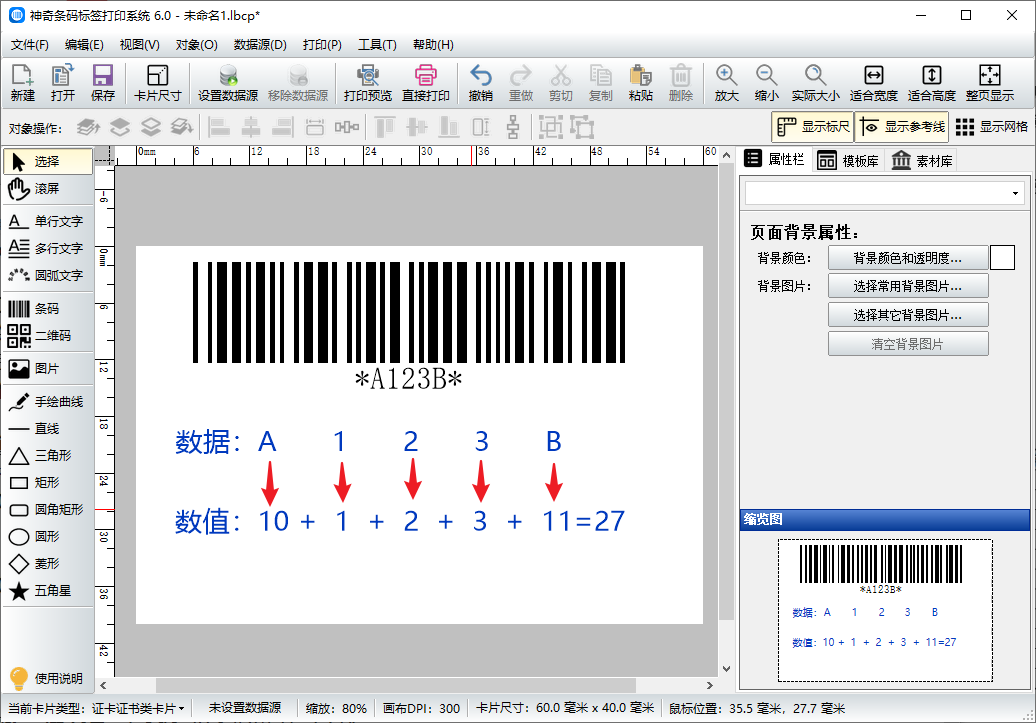1036x723 pixels.
Task: Switch to the 模板库 tab
Action: tap(848, 161)
